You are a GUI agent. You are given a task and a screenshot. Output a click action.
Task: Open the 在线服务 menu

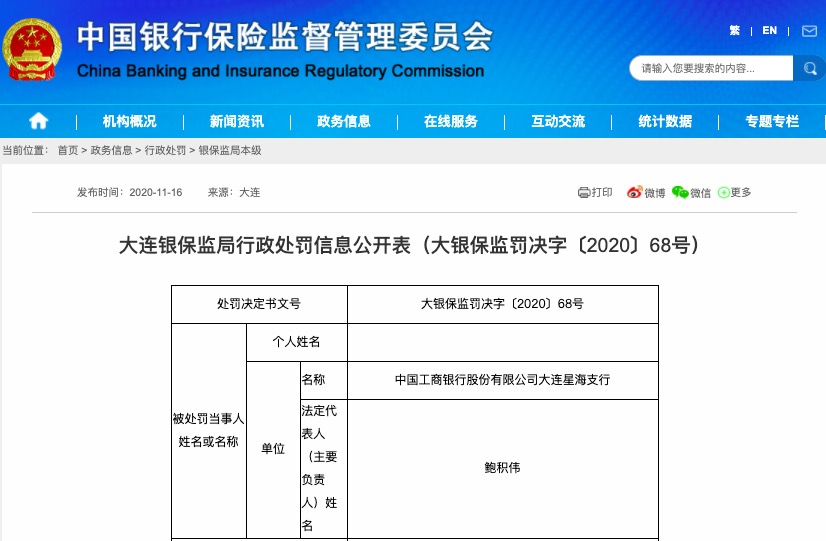tap(450, 122)
